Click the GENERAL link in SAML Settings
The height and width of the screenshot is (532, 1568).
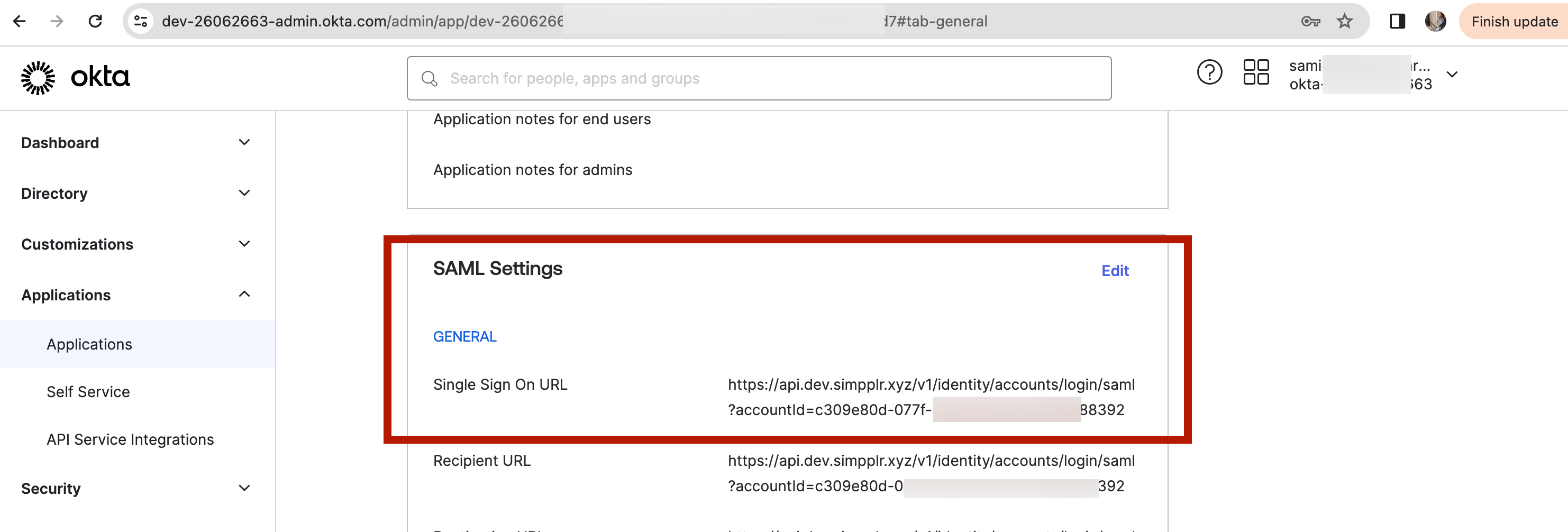click(464, 335)
